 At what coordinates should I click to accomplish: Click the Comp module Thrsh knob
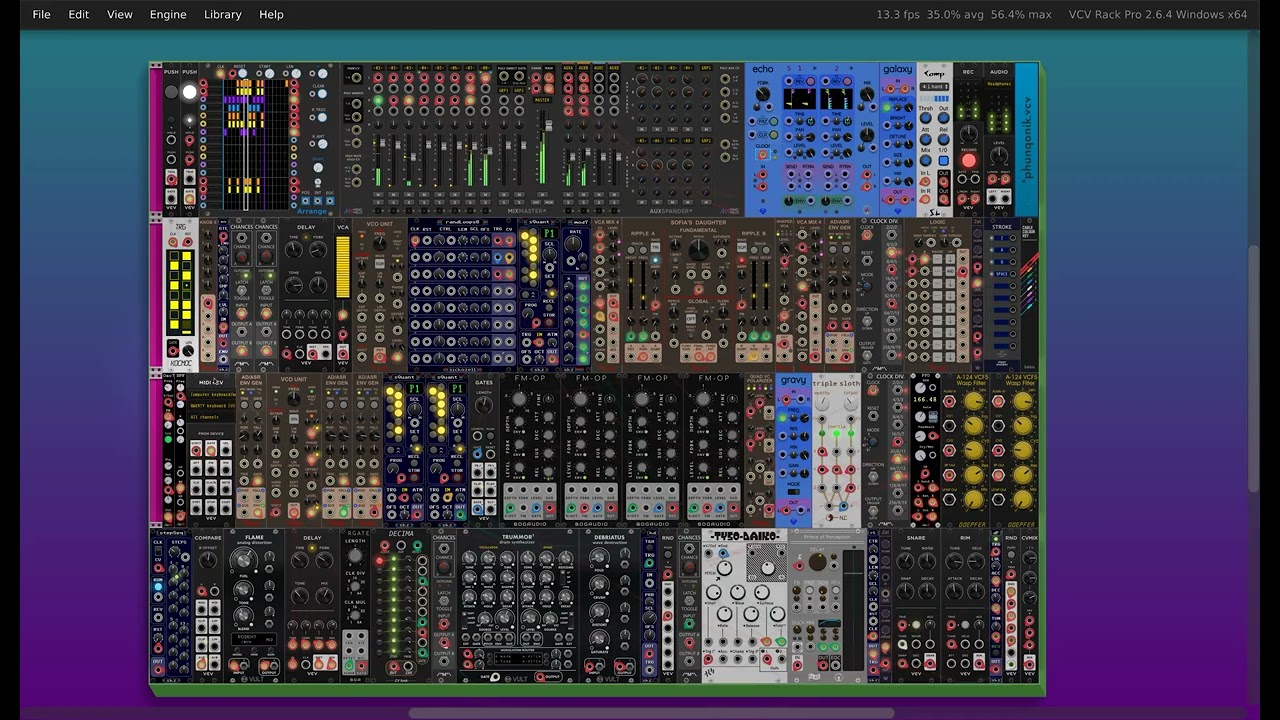(926, 118)
